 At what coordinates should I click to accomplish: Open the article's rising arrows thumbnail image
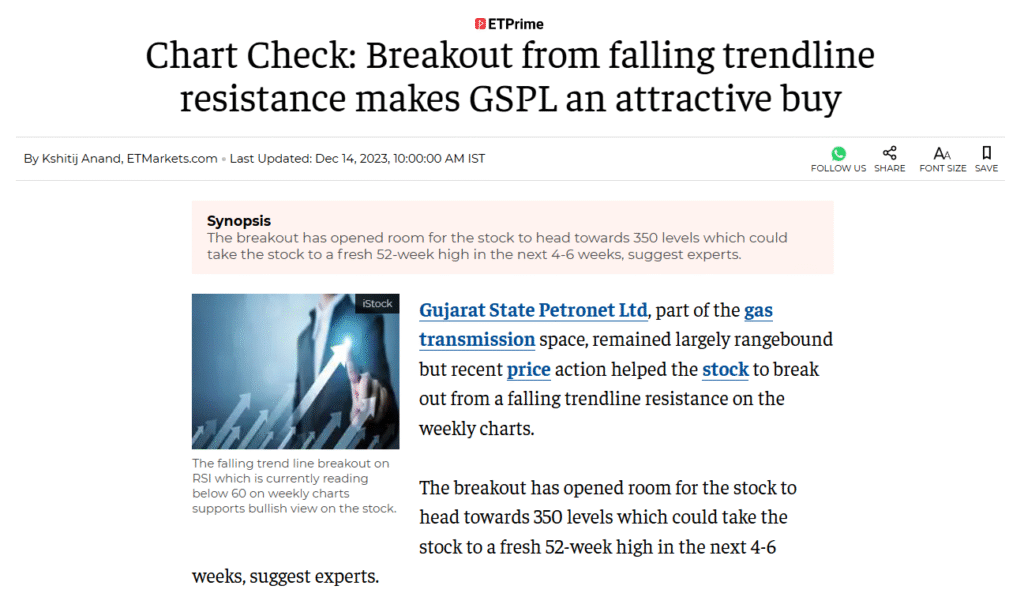click(x=295, y=371)
